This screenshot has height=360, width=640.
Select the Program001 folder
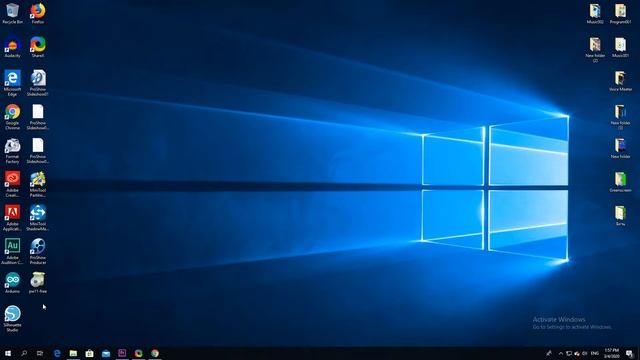pyautogui.click(x=620, y=13)
